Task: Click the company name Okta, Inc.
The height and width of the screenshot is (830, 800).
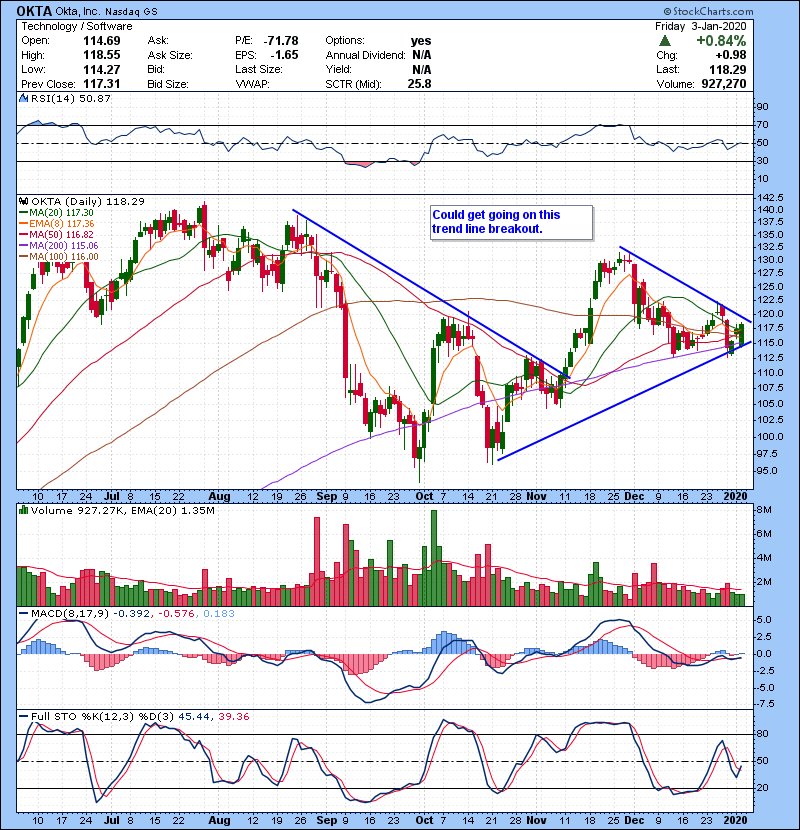Action: point(78,12)
